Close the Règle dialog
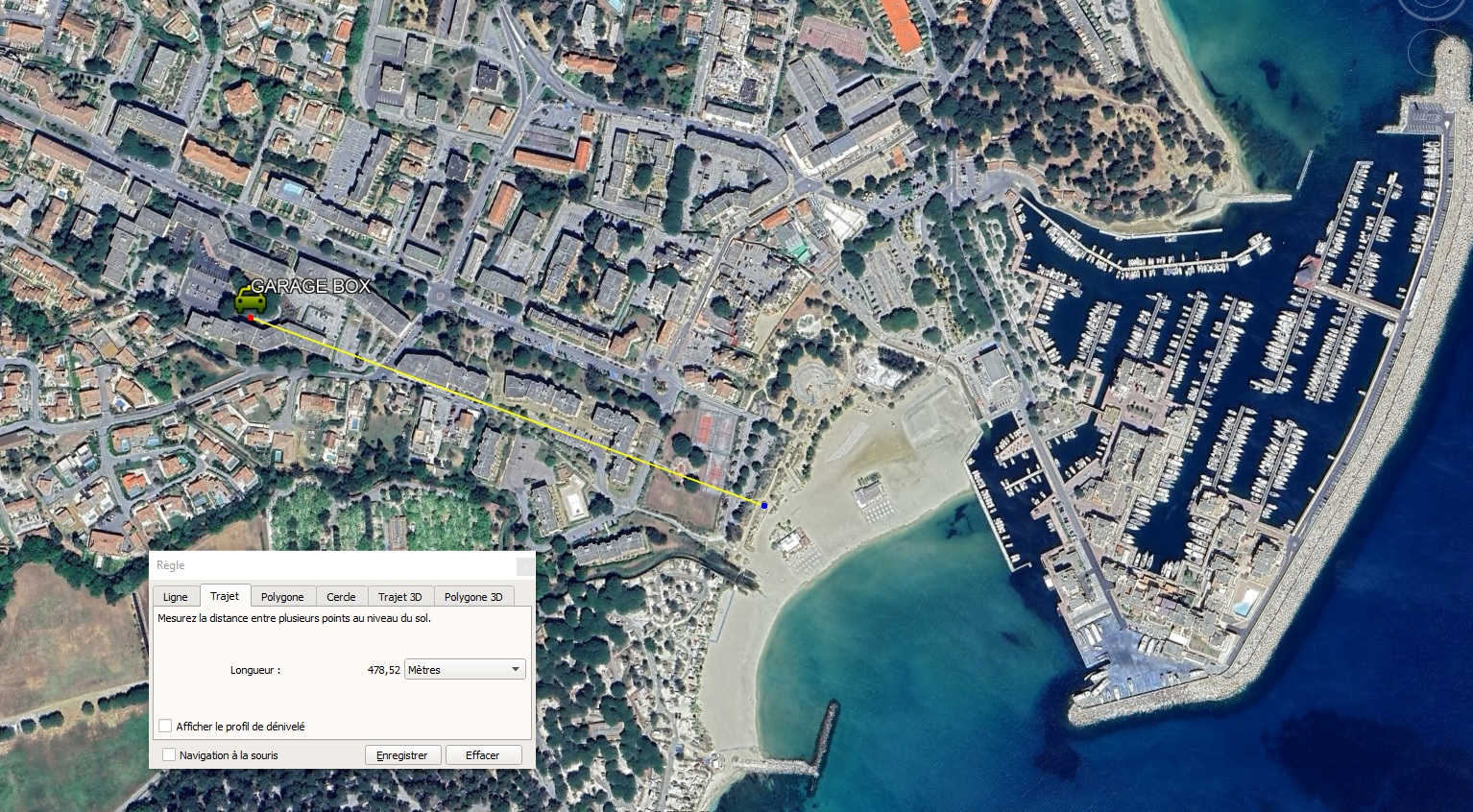 pyautogui.click(x=524, y=565)
